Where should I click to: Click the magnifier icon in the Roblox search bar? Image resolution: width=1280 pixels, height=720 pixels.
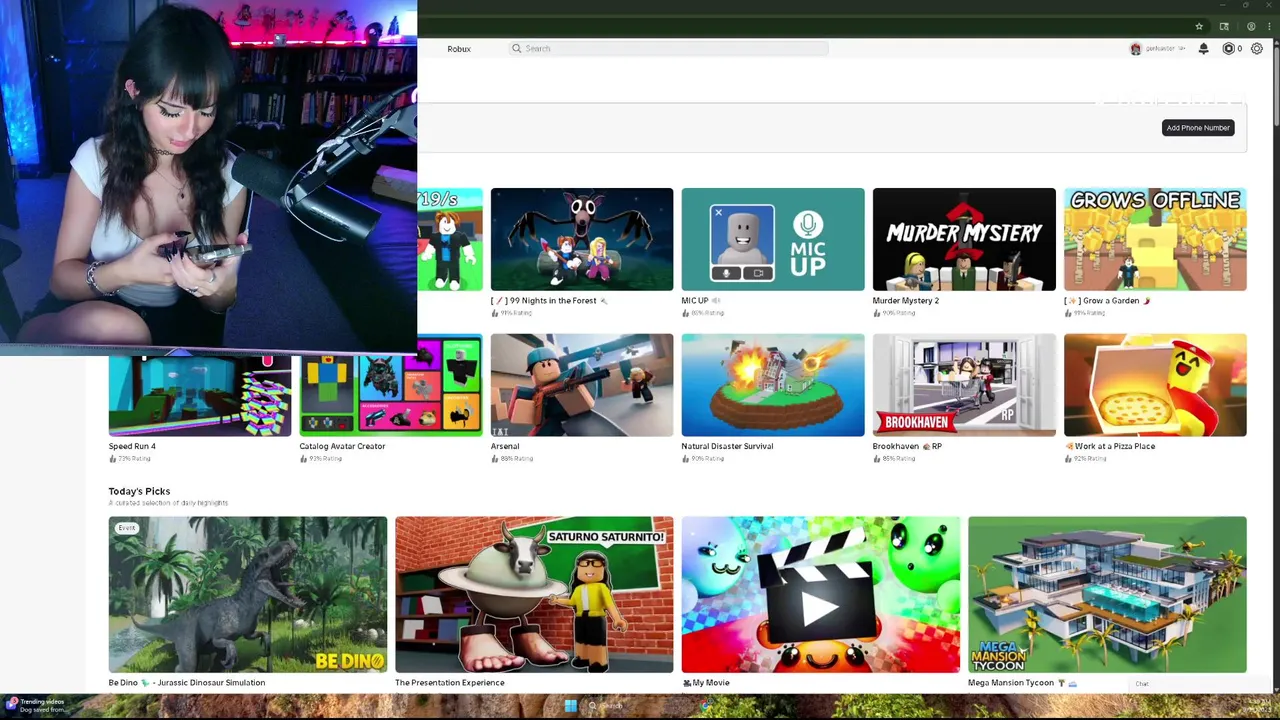(x=517, y=48)
